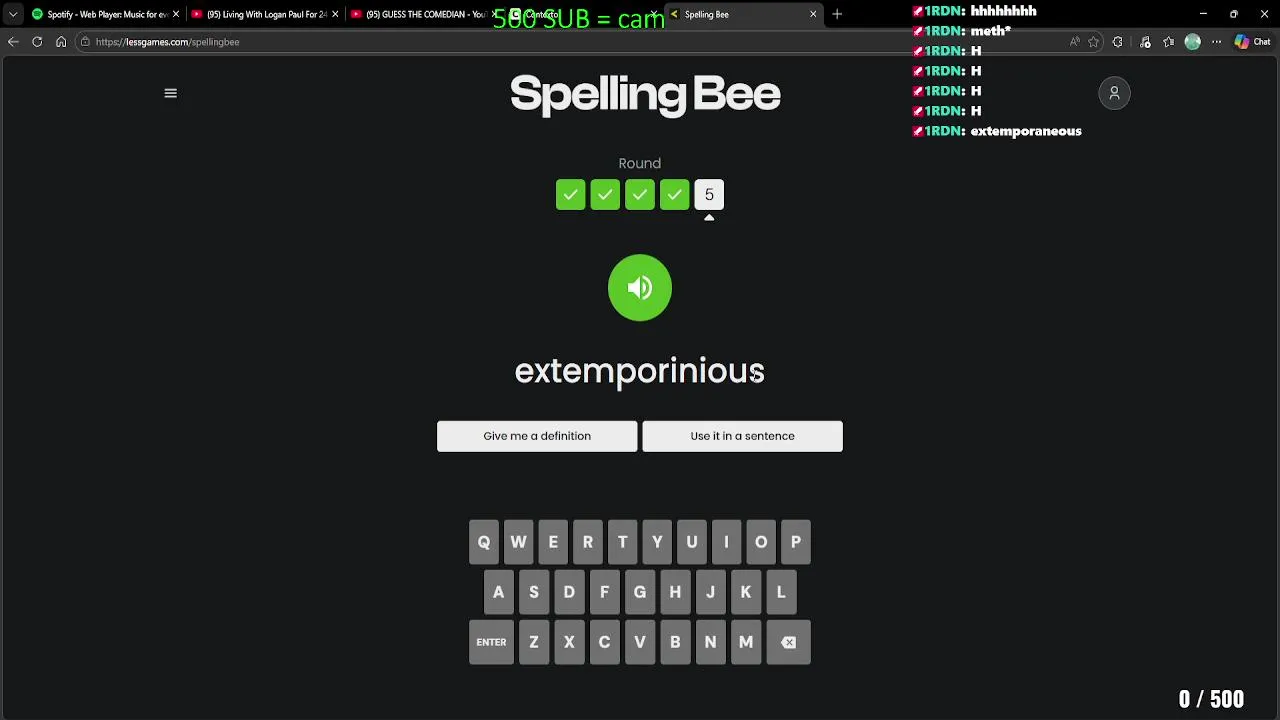This screenshot has height=720, width=1280.
Task: Tap the D key
Action: [569, 592]
